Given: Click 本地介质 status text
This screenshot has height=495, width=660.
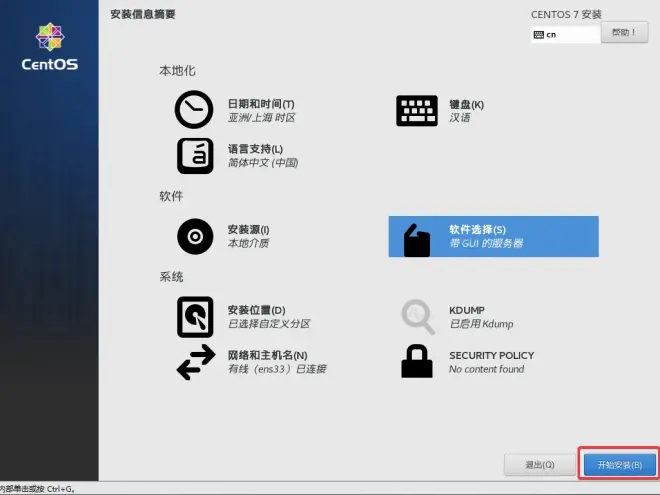Looking at the screenshot, I should 248,243.
